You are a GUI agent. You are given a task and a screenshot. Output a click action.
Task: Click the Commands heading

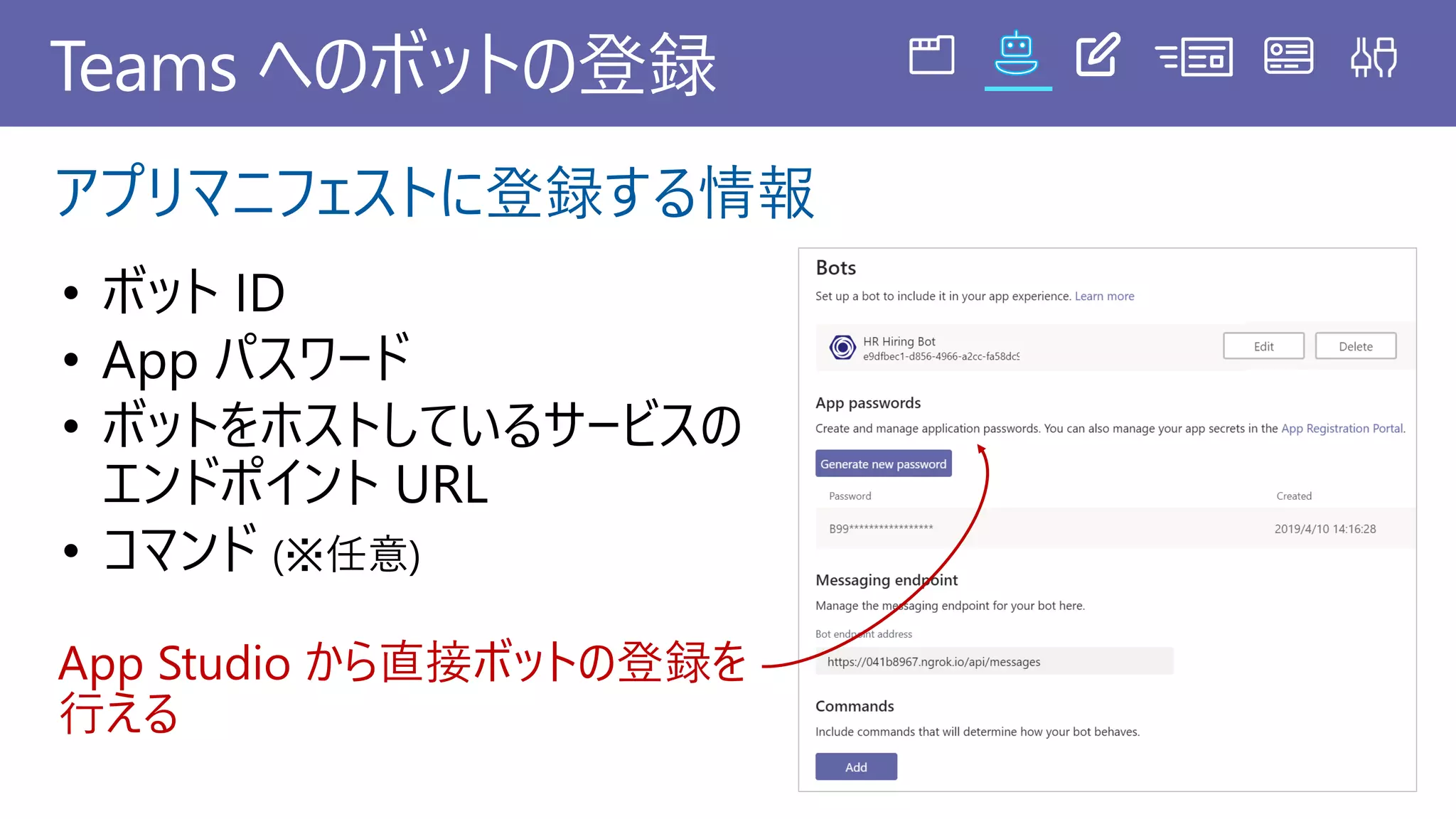(x=855, y=705)
